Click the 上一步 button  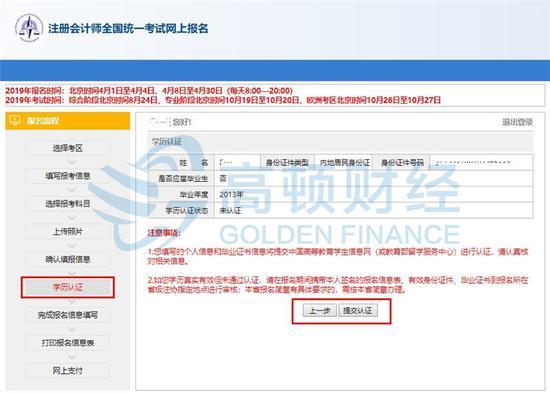coord(320,311)
